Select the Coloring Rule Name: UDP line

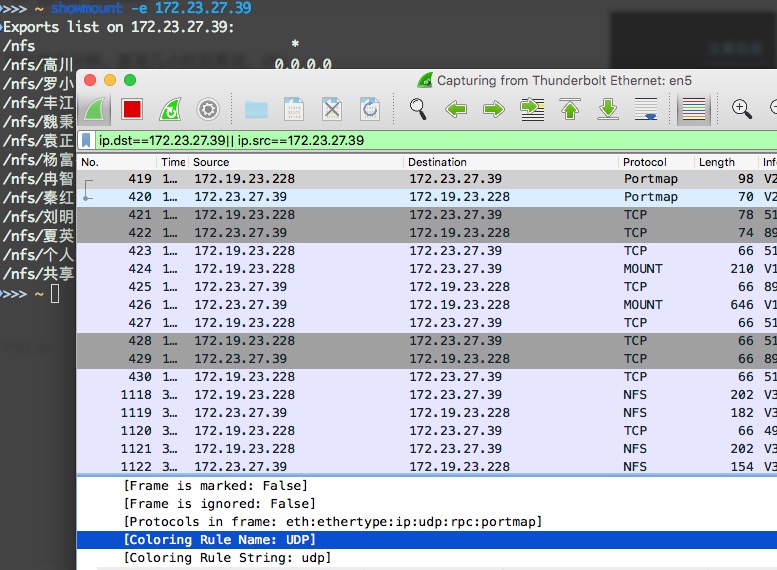coord(427,540)
